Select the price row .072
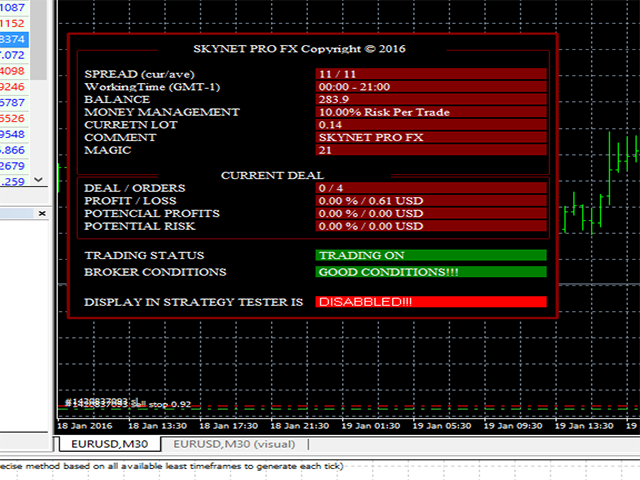Viewport: 640px width, 480px height. [x=14, y=55]
